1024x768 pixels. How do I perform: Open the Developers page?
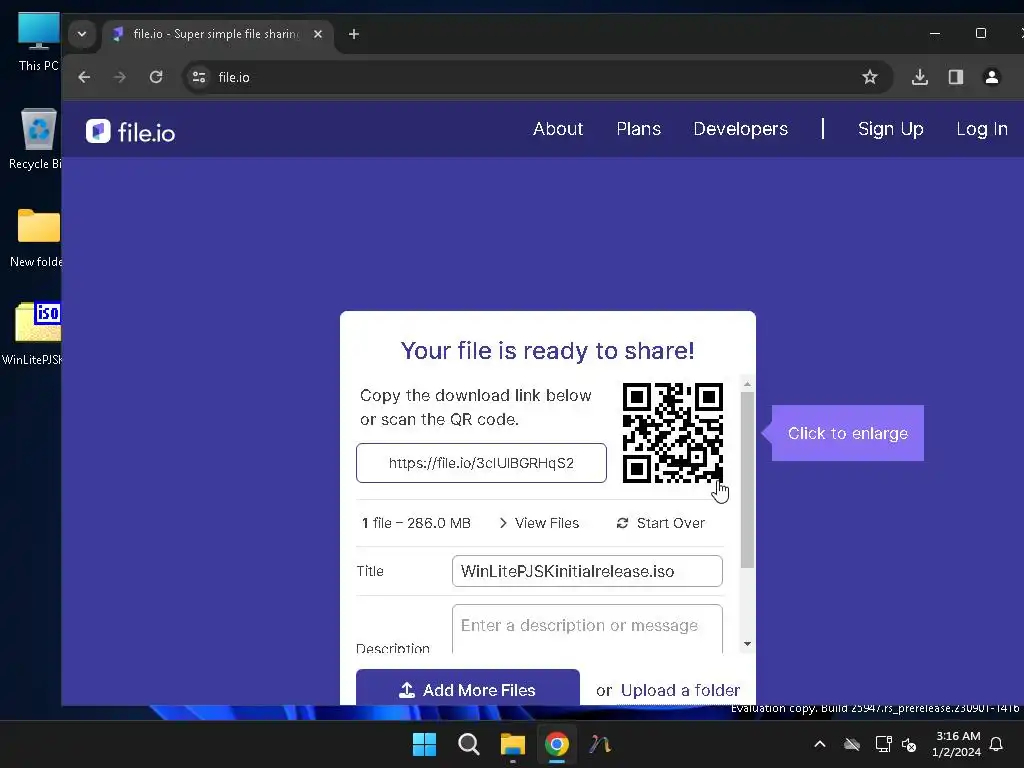[x=741, y=129]
